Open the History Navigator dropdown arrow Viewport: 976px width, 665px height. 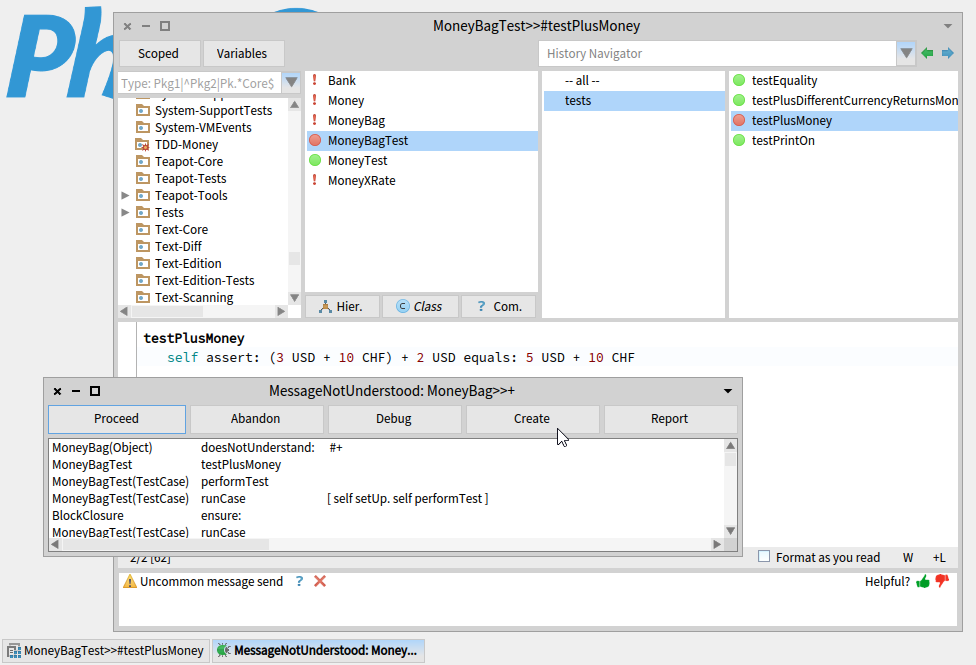[x=906, y=54]
